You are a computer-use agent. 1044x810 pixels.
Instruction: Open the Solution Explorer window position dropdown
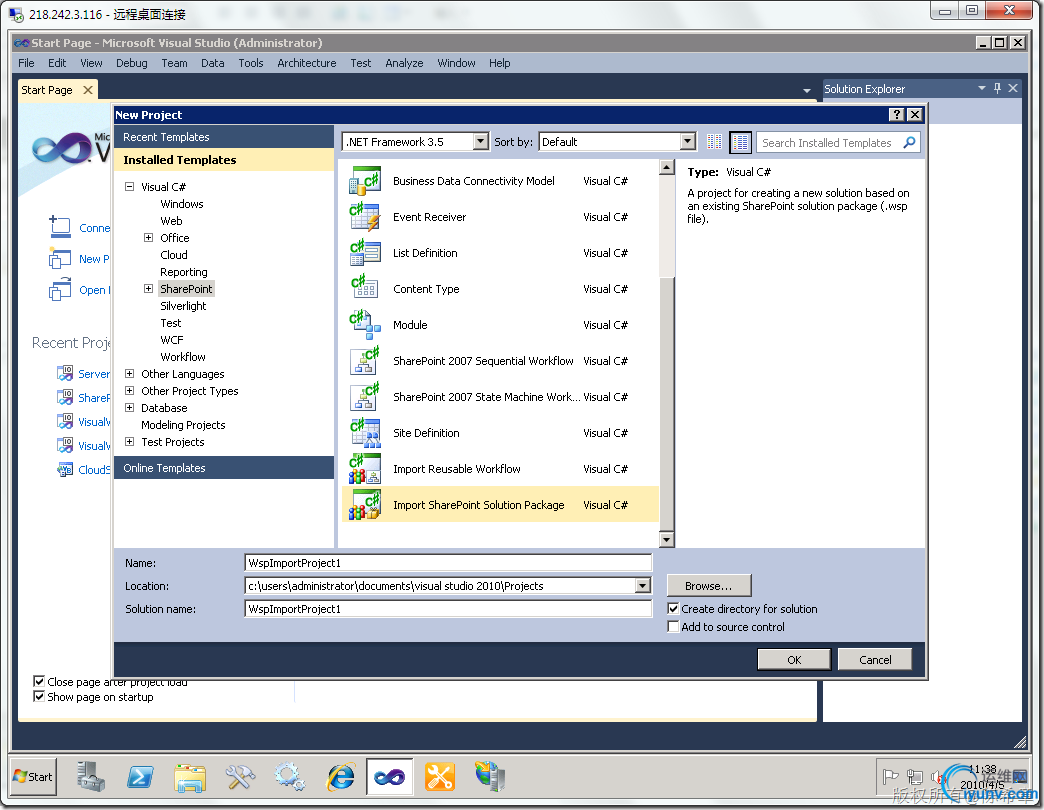point(981,88)
